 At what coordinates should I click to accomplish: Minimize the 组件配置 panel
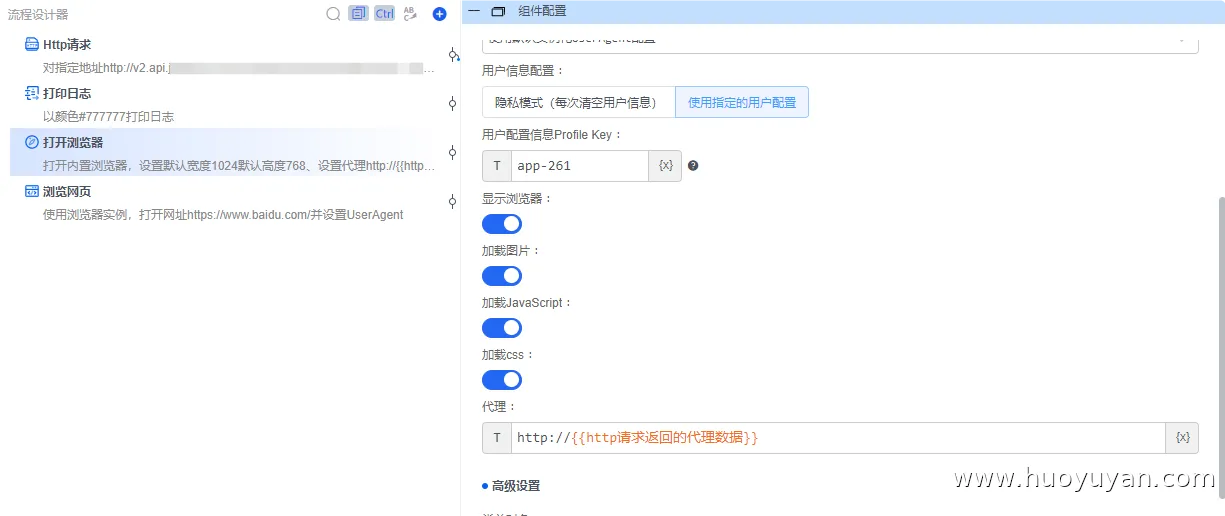(474, 11)
